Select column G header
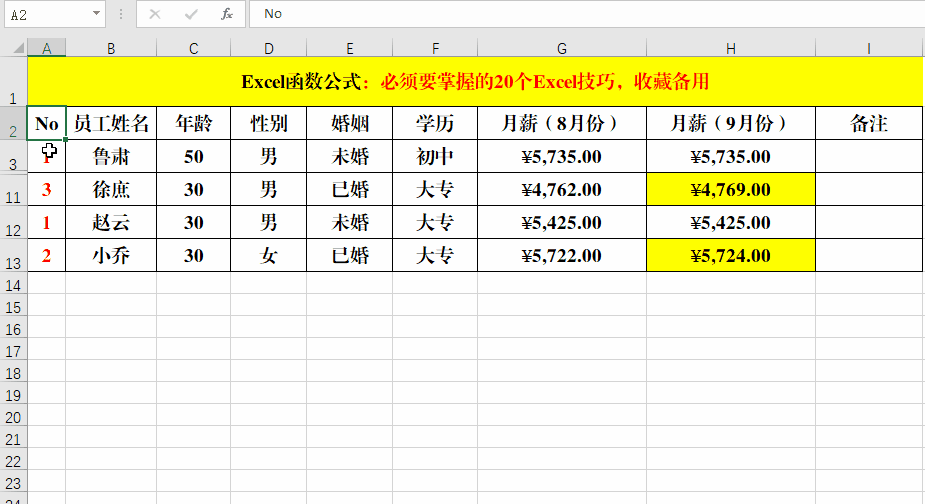The image size is (925, 504). click(562, 48)
